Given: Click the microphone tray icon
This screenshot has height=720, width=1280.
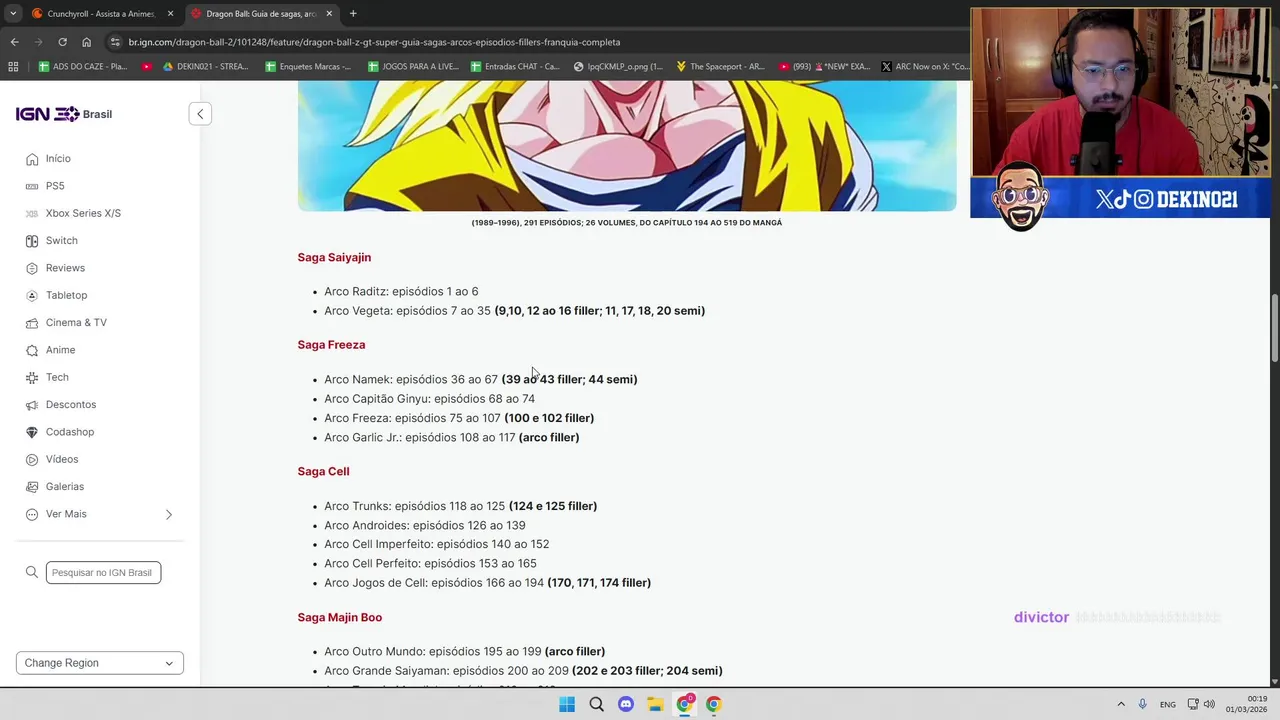Looking at the screenshot, I should click(x=1143, y=704).
